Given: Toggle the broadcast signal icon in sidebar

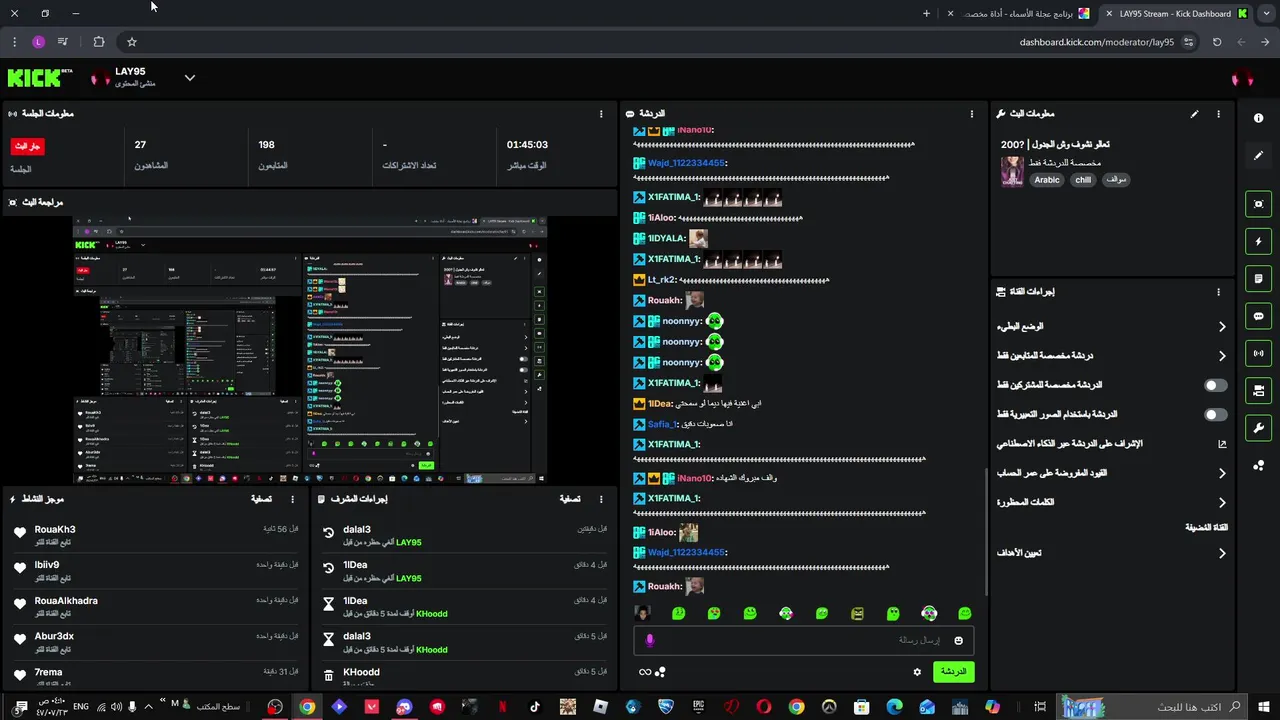Looking at the screenshot, I should 1258,353.
